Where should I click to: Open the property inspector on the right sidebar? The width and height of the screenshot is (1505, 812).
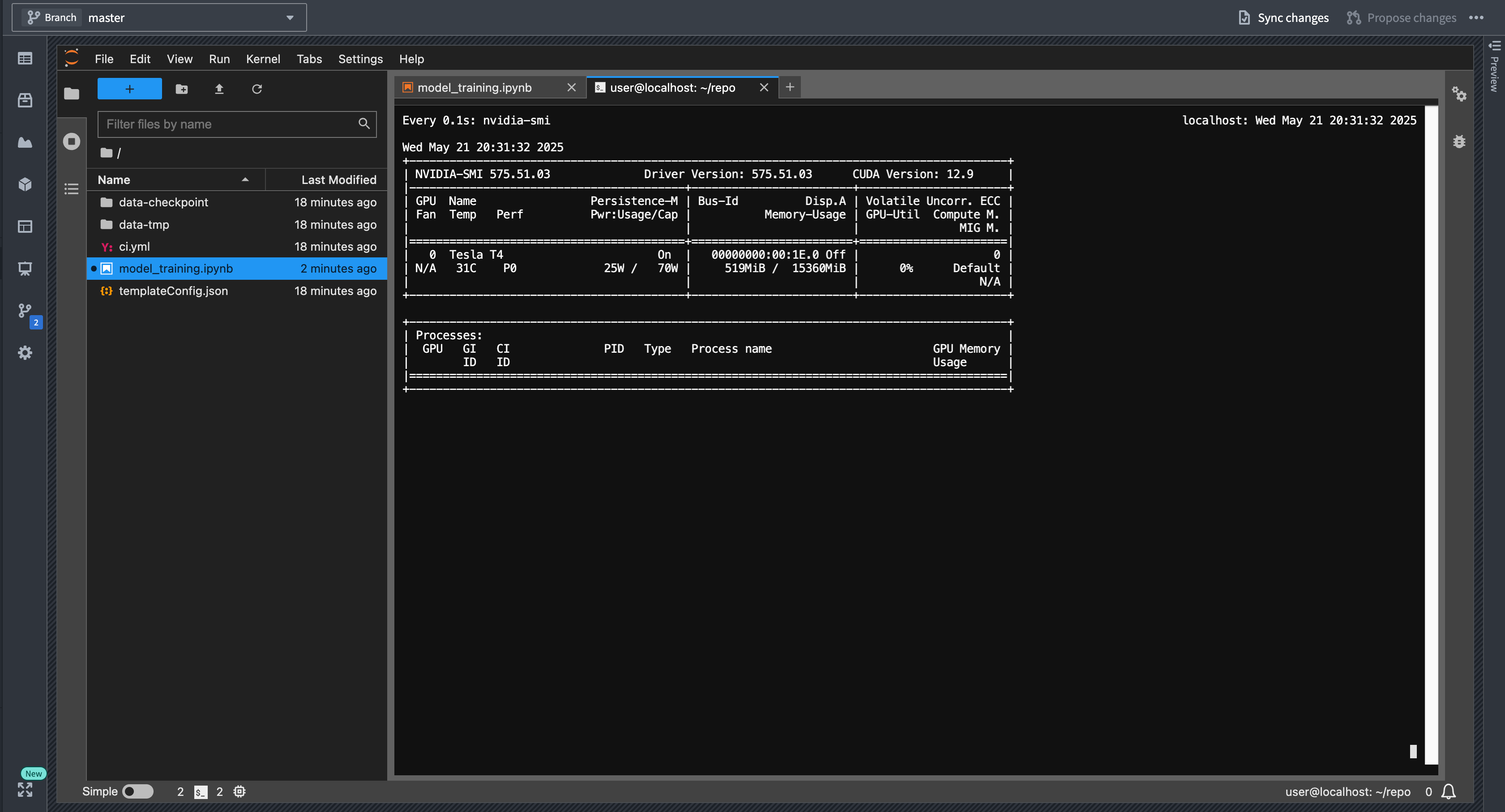tap(1459, 94)
